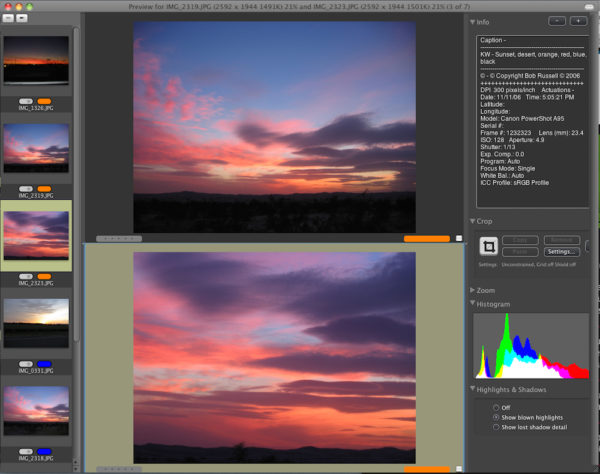This screenshot has width=600, height=474.
Task: Collapse the Histogram section
Action: (x=472, y=304)
